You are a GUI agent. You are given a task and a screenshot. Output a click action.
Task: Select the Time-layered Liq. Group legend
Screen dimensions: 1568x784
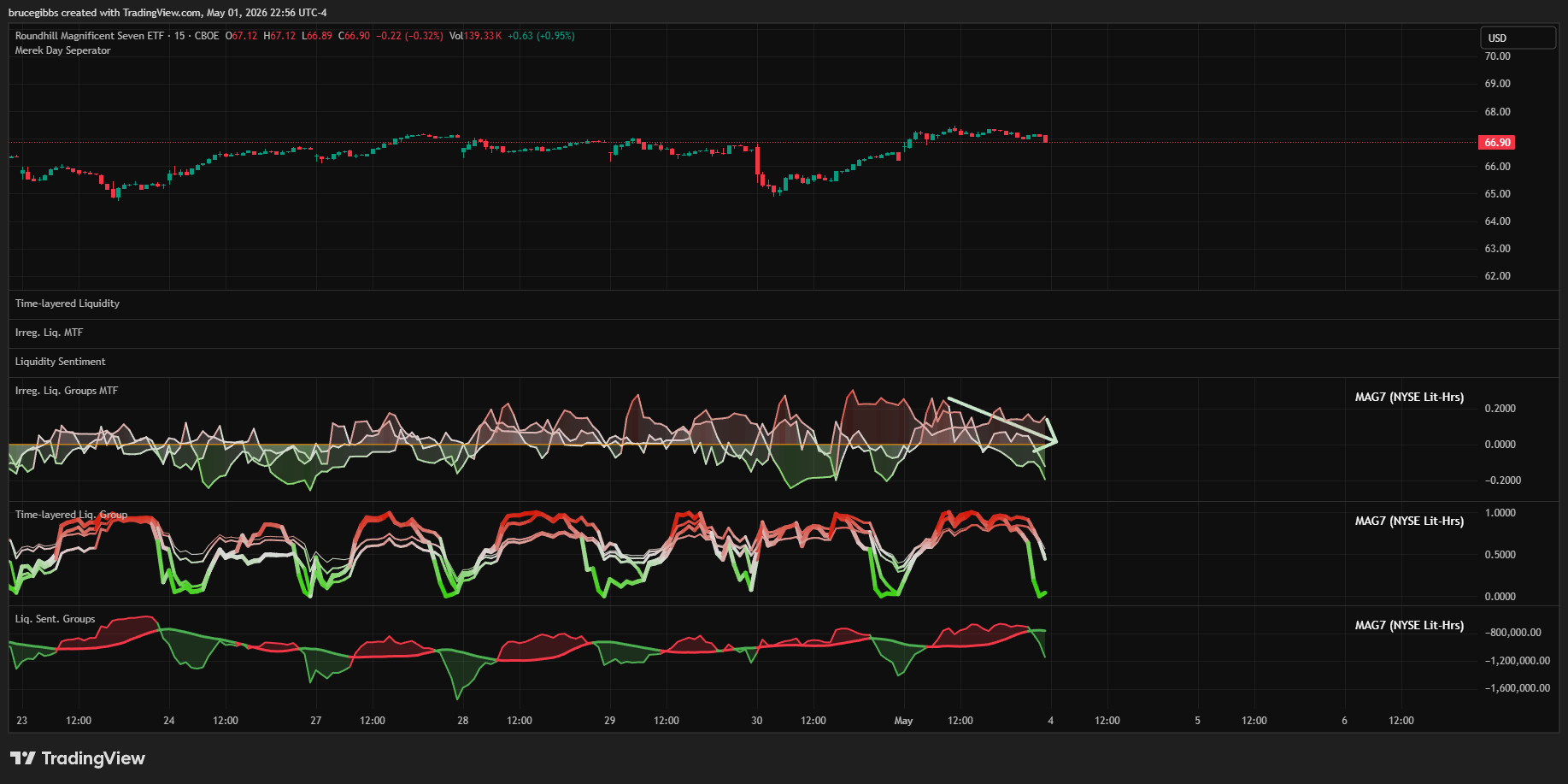pyautogui.click(x=71, y=515)
